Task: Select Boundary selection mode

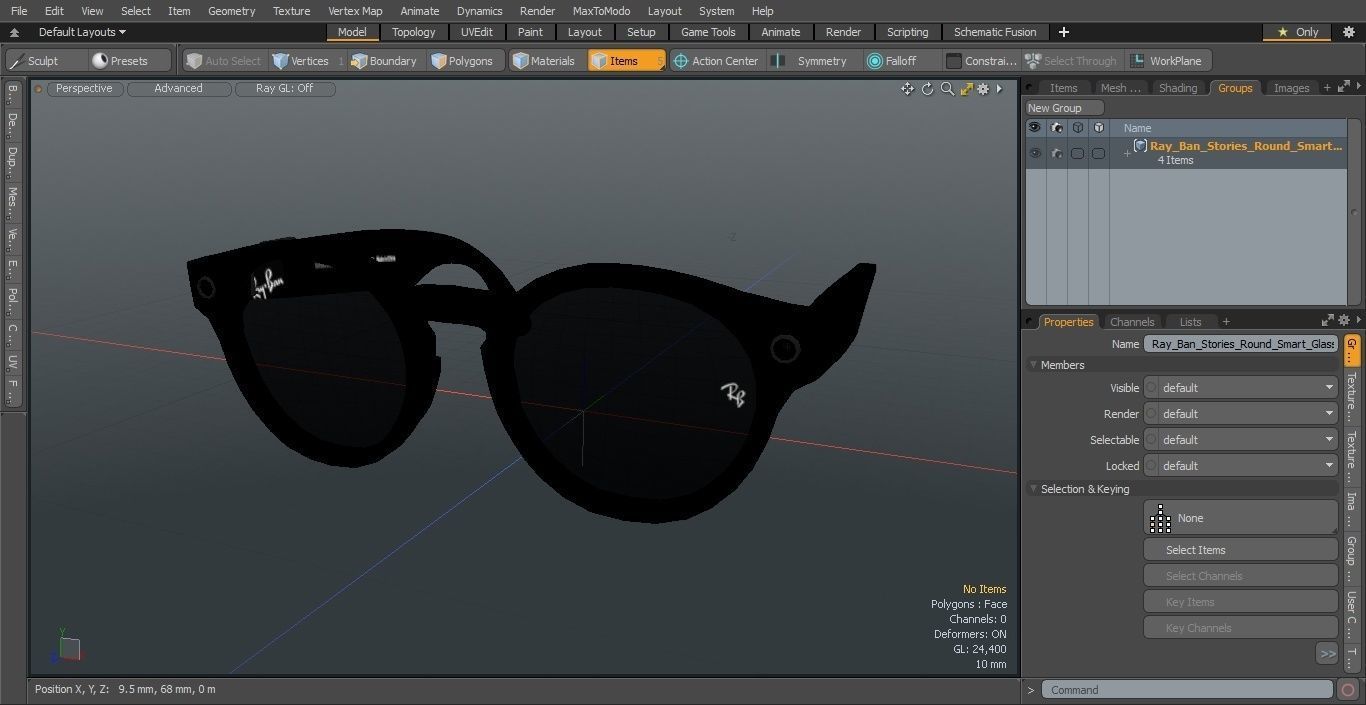Action: tap(384, 61)
